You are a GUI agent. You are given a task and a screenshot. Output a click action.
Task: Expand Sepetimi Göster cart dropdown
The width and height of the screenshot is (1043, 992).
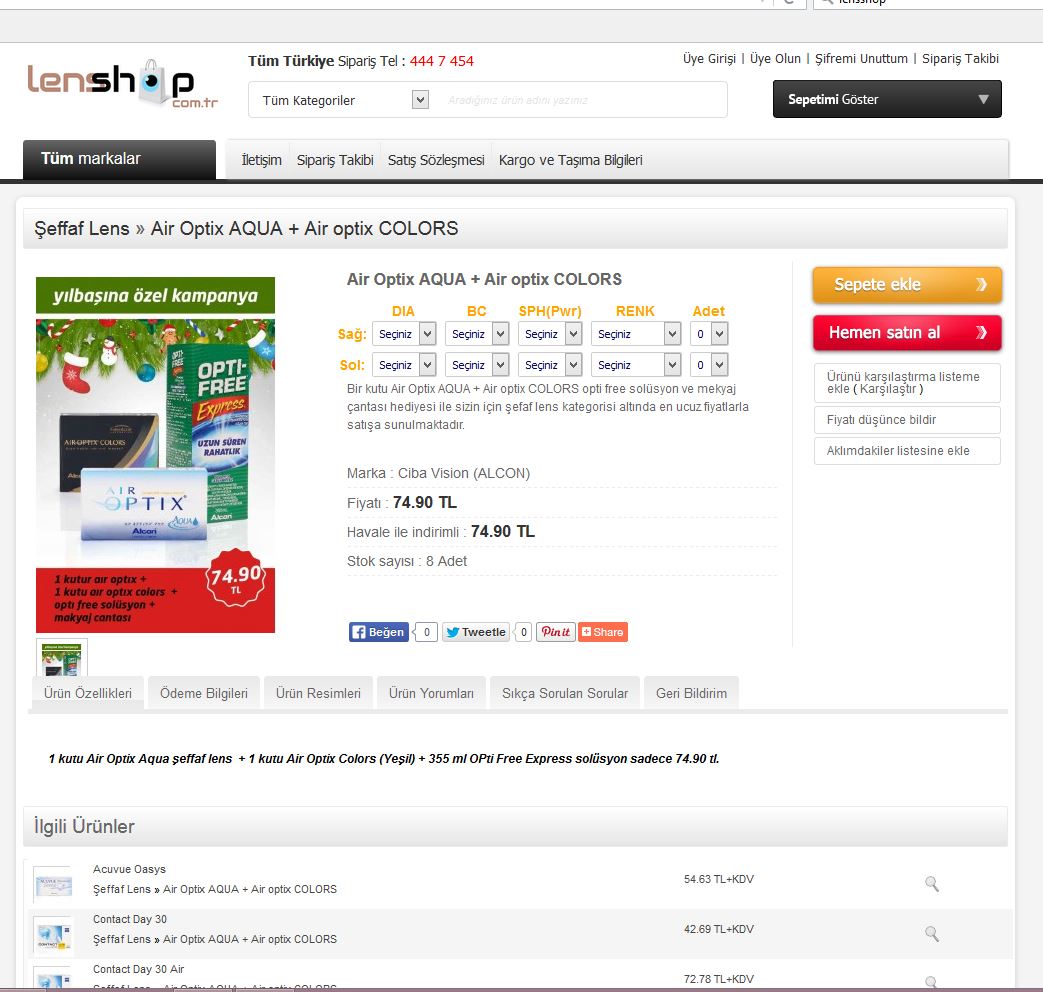coord(887,99)
